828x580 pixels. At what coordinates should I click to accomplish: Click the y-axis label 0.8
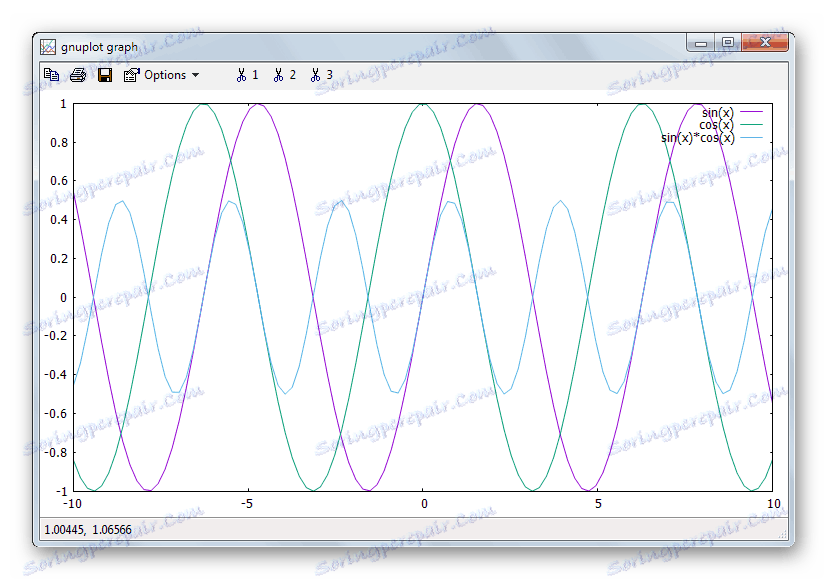(59, 143)
